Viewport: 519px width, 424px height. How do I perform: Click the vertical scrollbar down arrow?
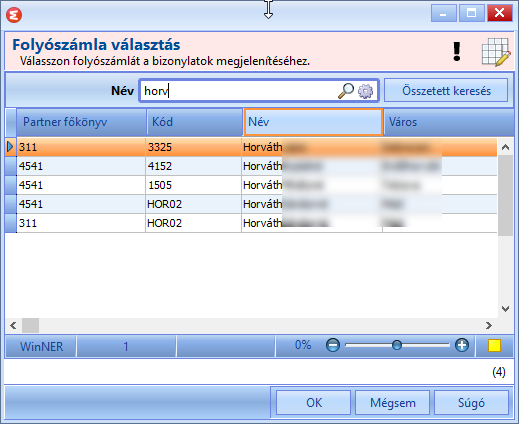(x=505, y=309)
